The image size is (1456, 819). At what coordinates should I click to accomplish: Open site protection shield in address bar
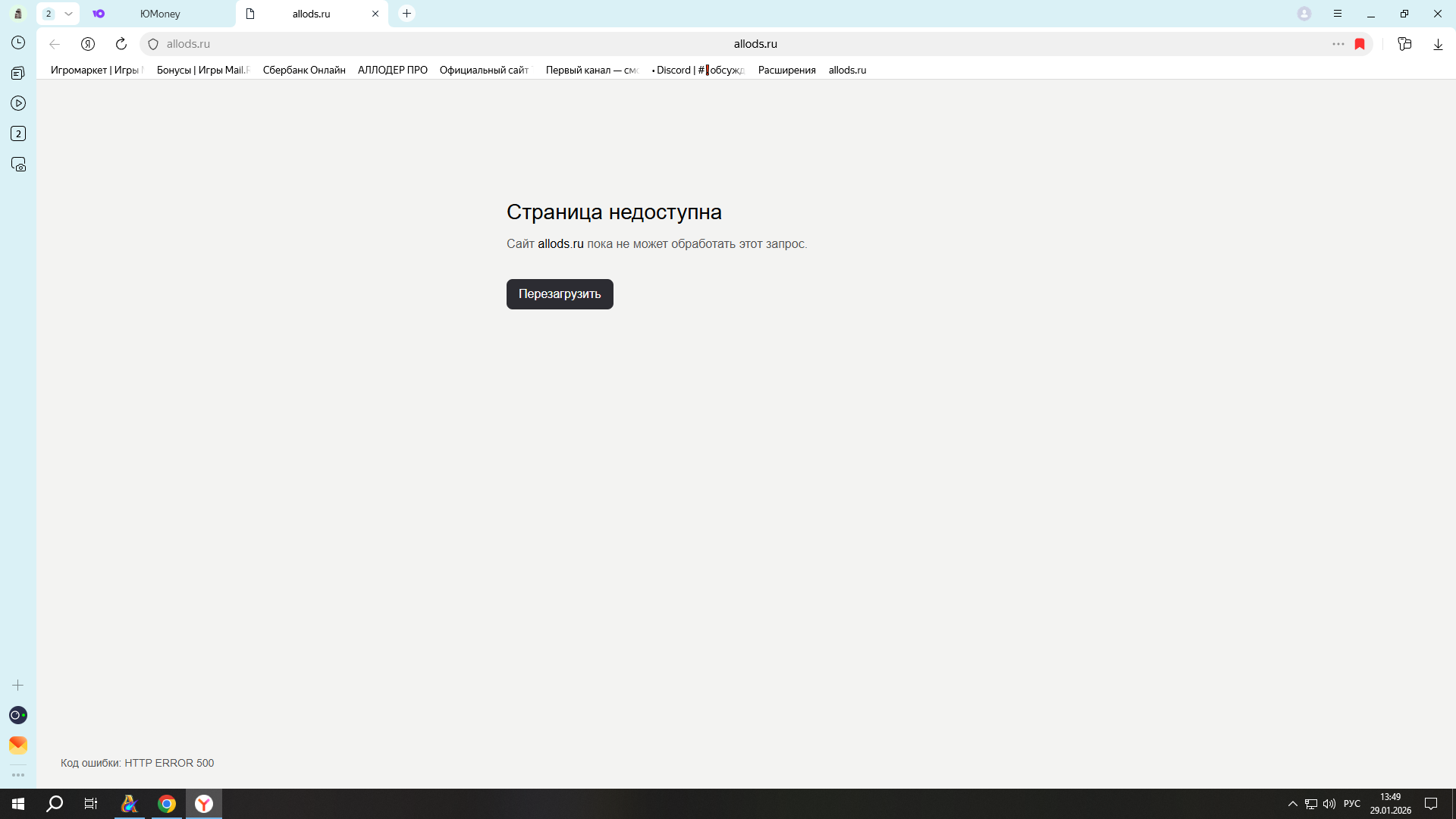153,44
